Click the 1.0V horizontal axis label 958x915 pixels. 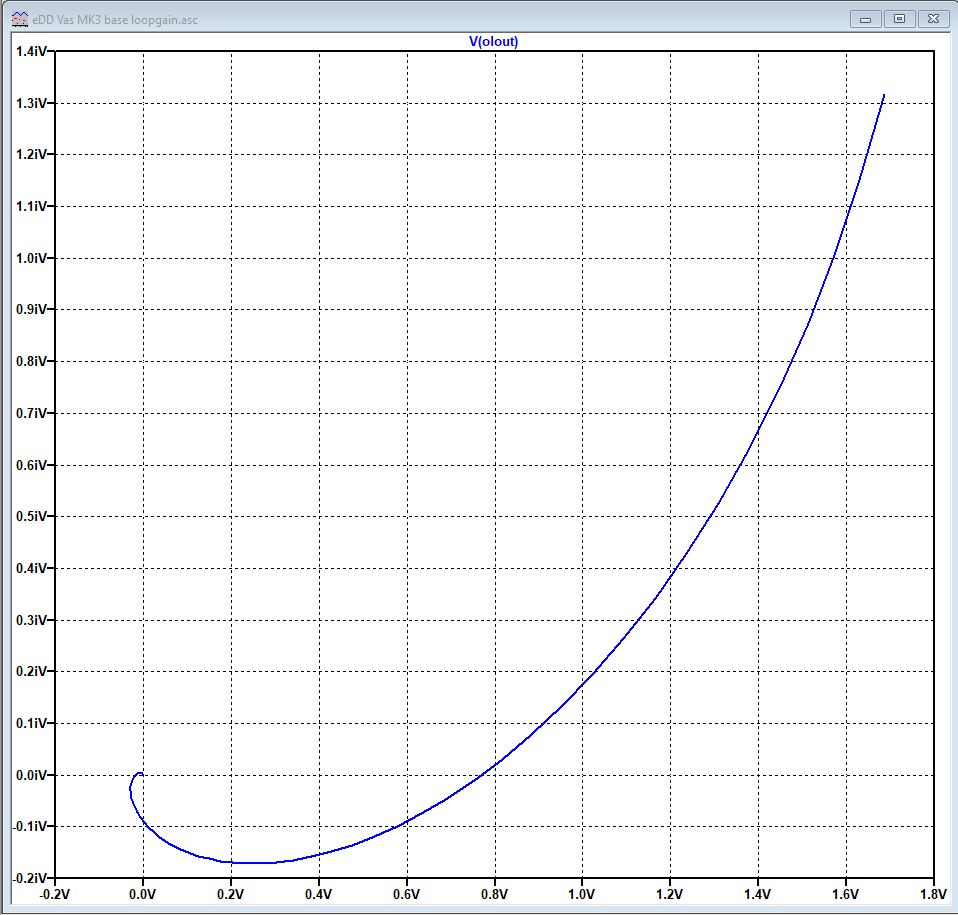click(x=582, y=894)
